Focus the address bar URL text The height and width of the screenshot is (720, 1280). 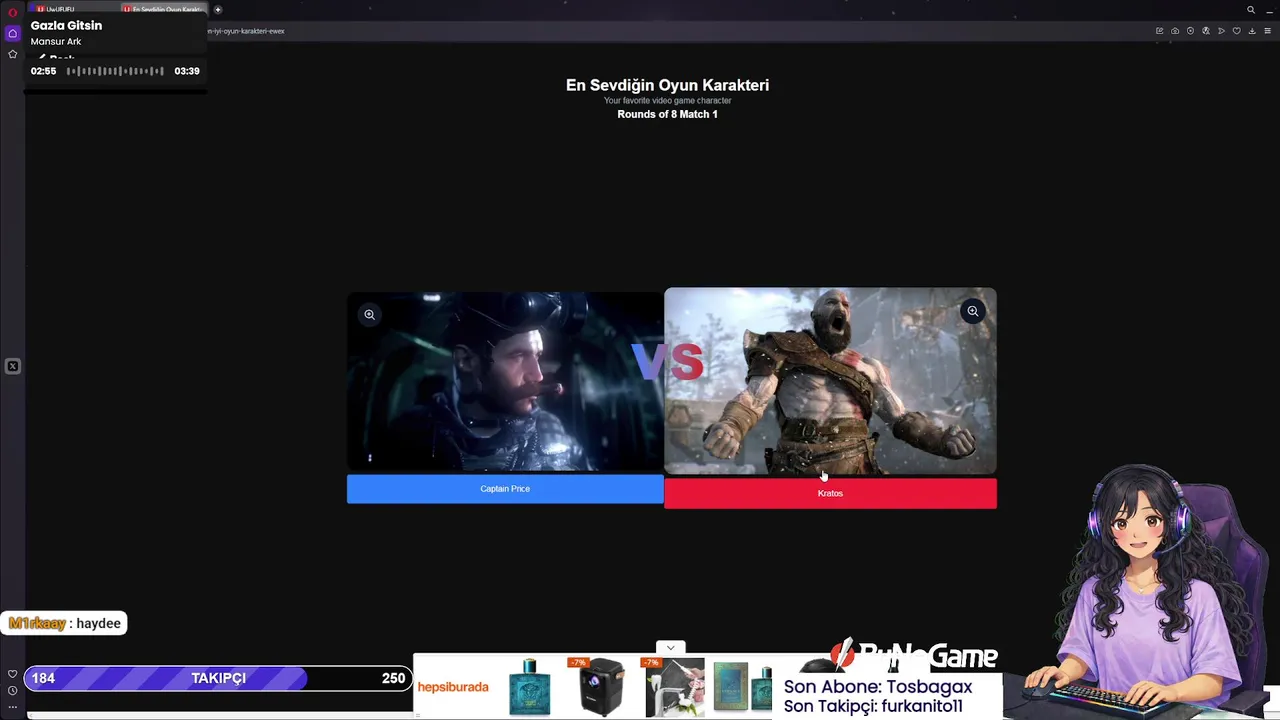pos(246,31)
